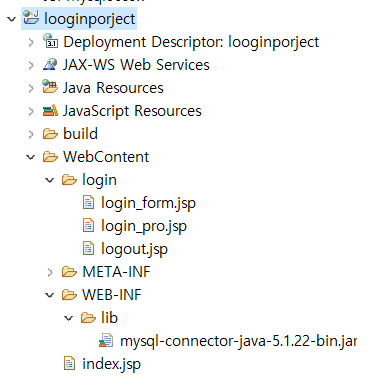Expand the META-INF folder
The width and height of the screenshot is (368, 377).
pos(50,272)
